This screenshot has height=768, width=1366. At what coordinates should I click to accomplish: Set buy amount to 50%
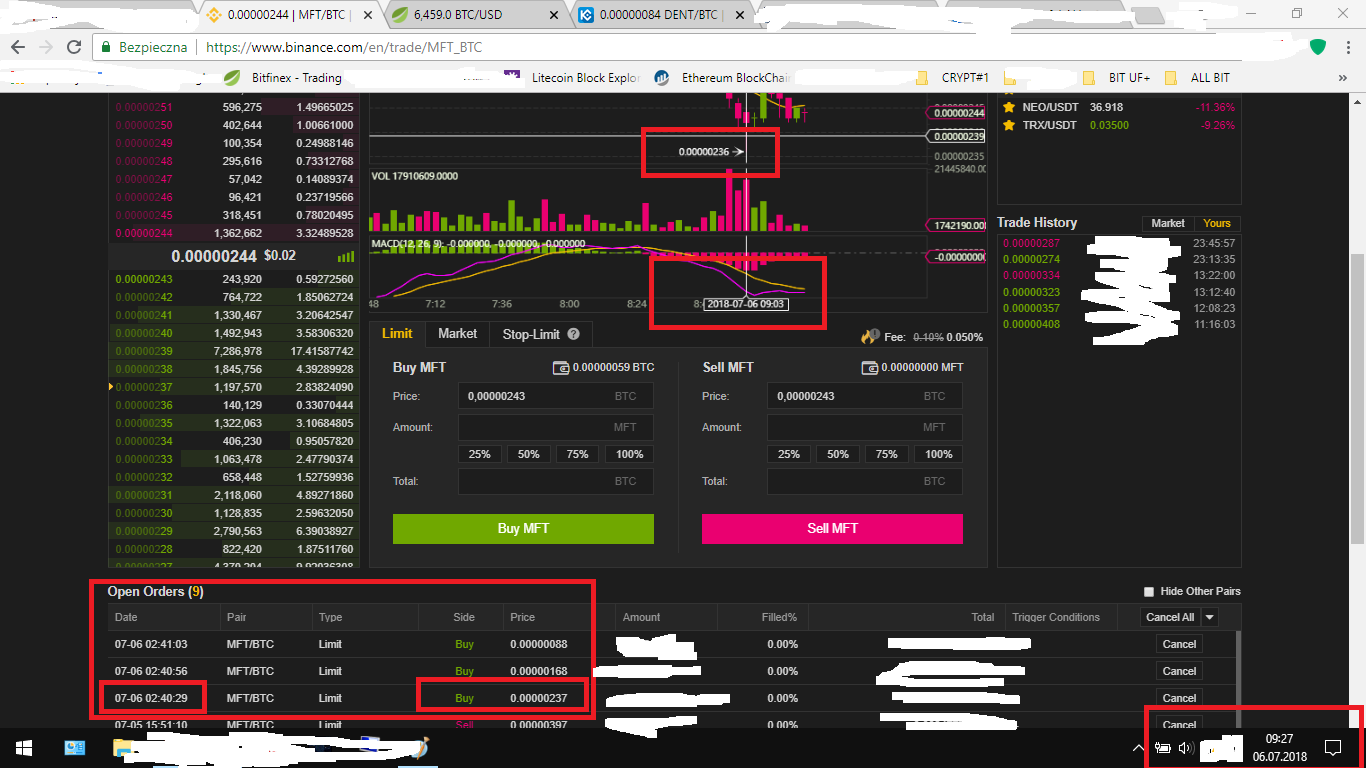click(529, 454)
